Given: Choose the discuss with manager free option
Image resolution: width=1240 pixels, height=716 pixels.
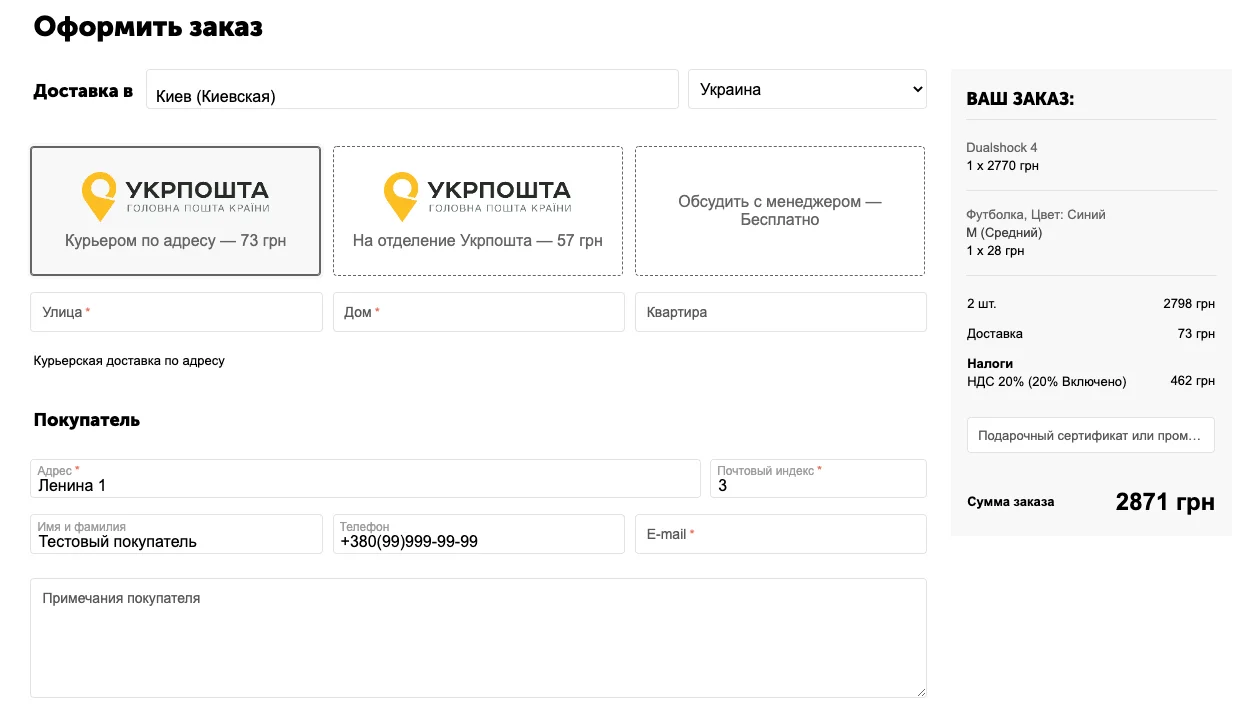Looking at the screenshot, I should click(x=780, y=211).
